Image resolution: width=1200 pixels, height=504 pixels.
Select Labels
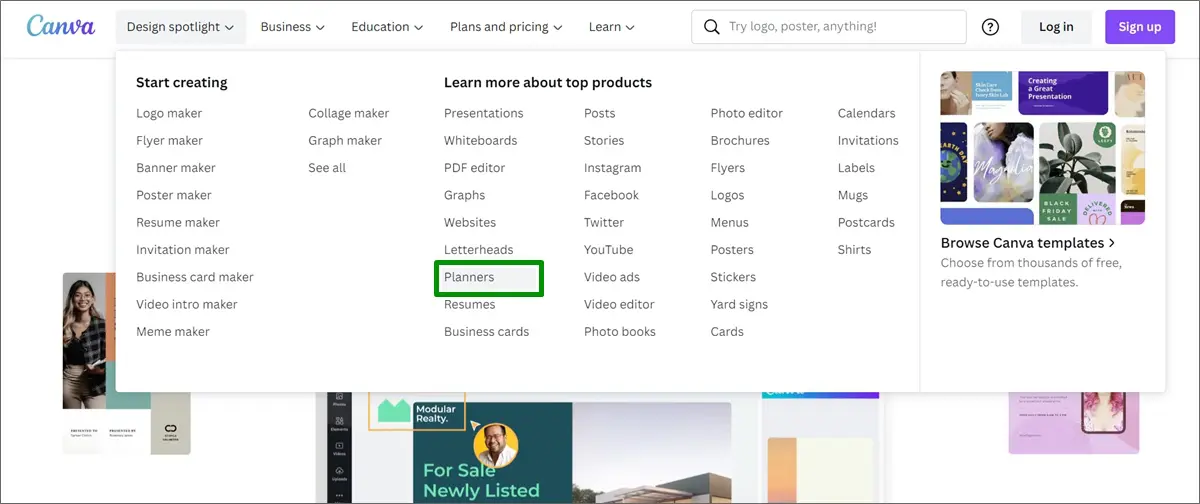pos(856,168)
